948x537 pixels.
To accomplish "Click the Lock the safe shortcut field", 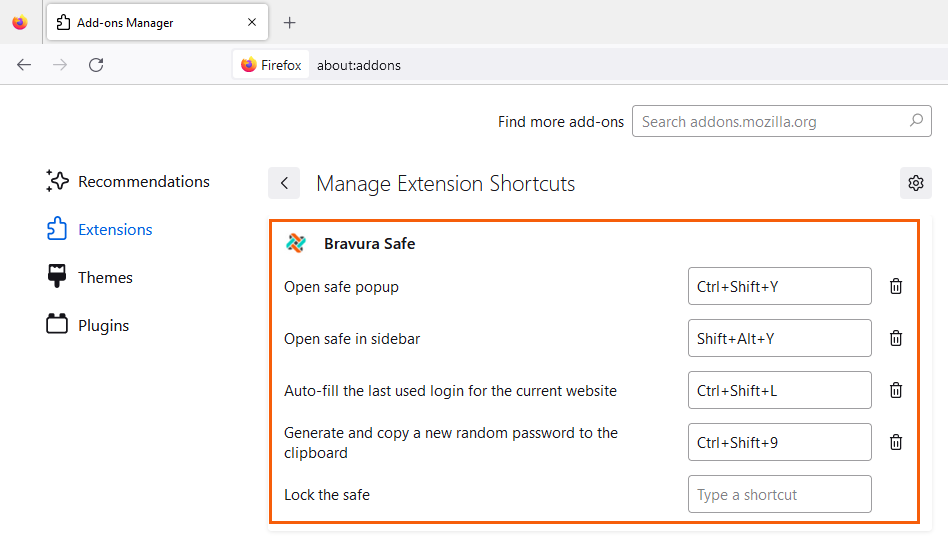I will click(780, 494).
